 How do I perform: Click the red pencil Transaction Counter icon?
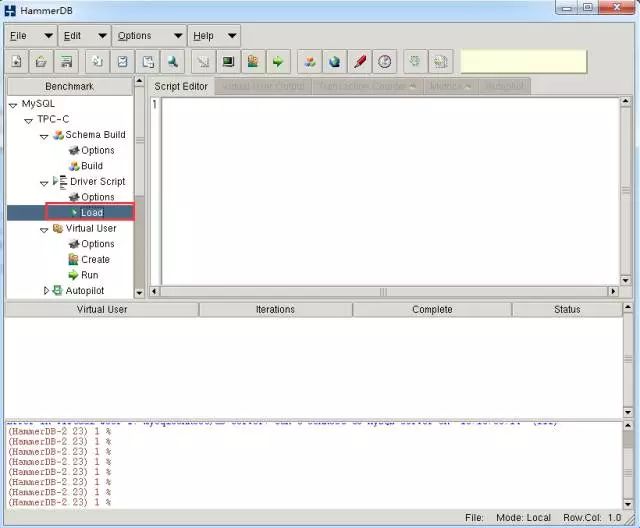point(360,62)
